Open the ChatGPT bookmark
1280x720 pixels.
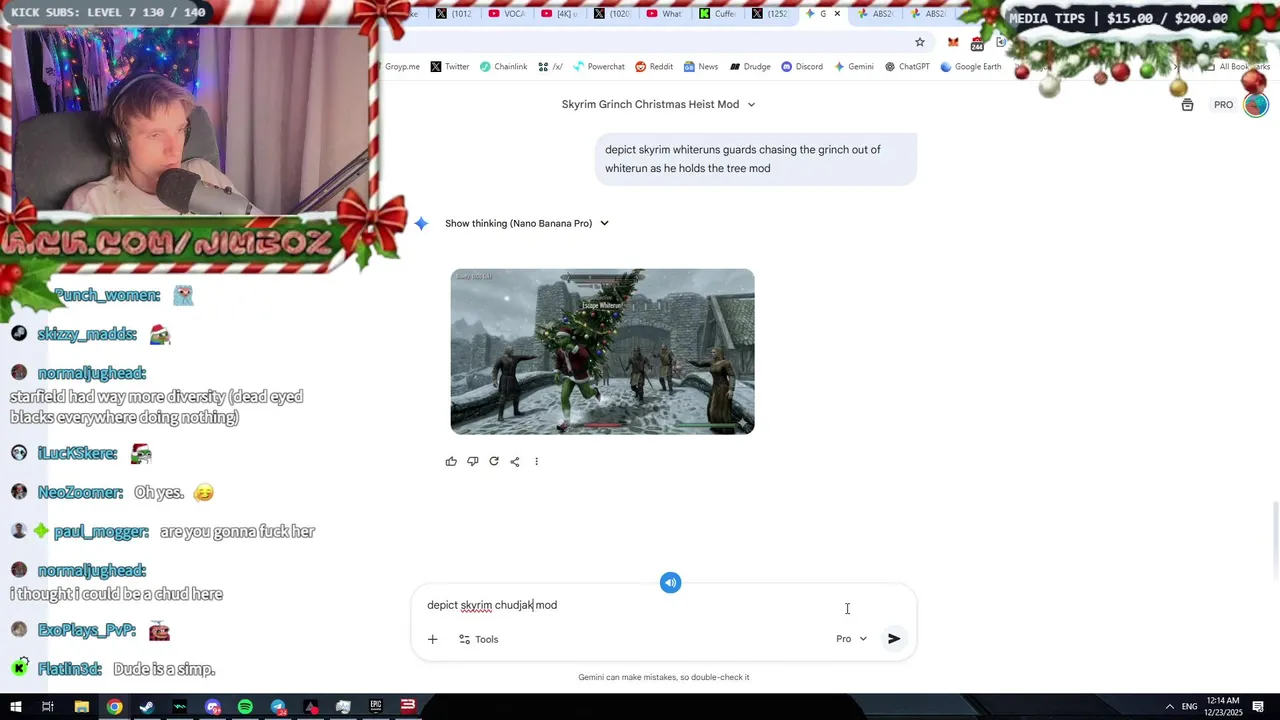pos(907,67)
